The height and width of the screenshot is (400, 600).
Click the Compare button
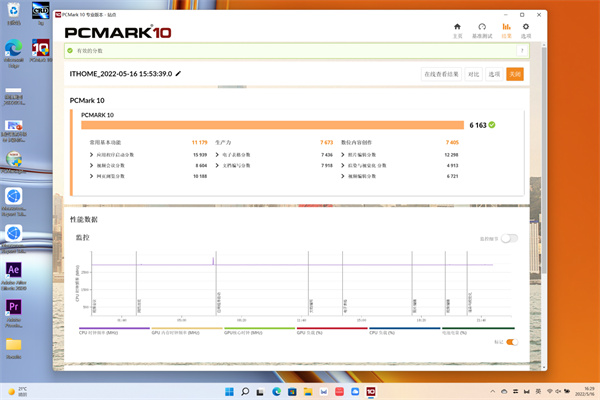pos(473,74)
